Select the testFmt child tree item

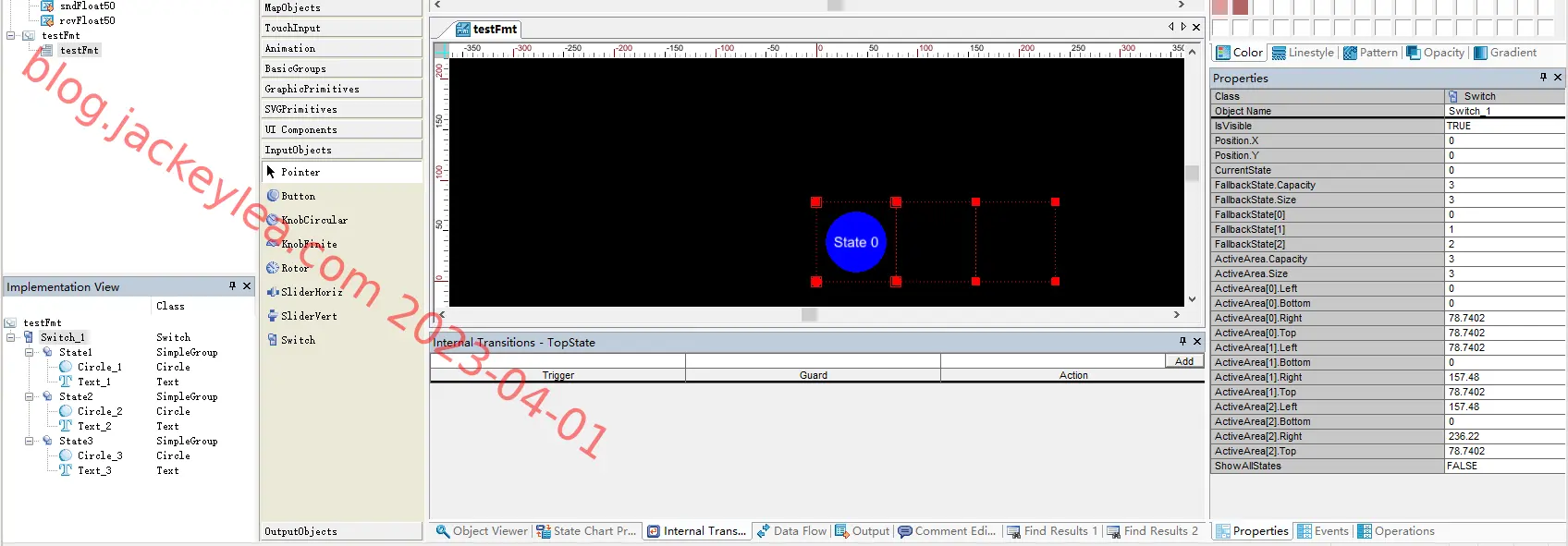(x=79, y=50)
